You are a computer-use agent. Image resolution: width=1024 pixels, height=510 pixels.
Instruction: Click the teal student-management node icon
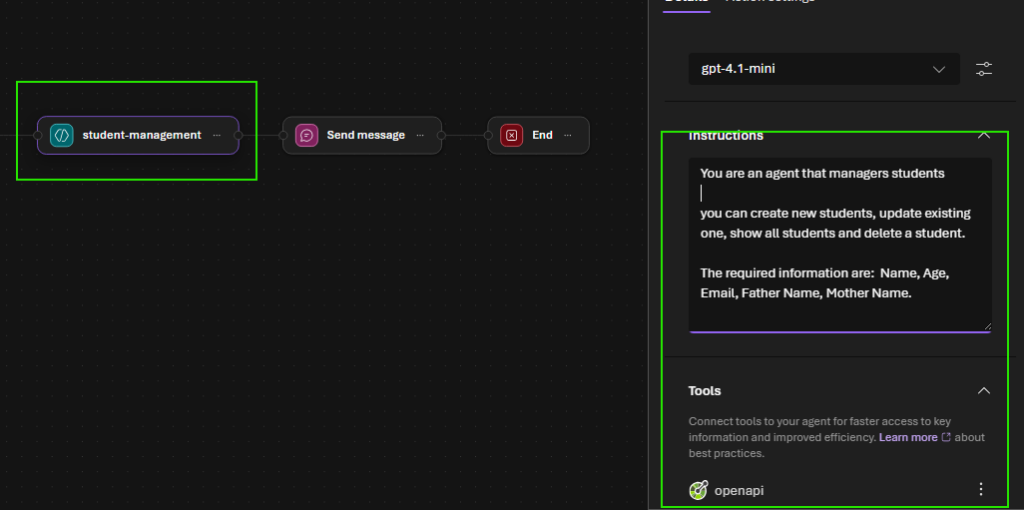click(x=62, y=135)
